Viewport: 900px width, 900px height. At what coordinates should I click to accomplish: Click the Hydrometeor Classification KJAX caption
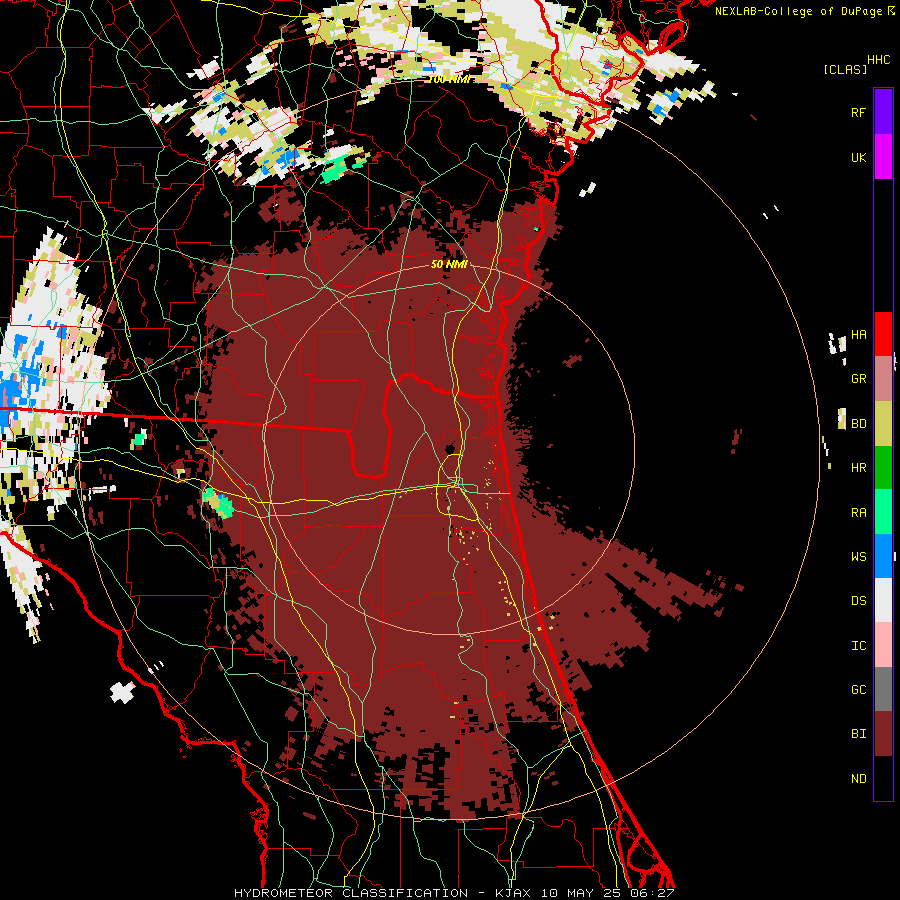[454, 893]
